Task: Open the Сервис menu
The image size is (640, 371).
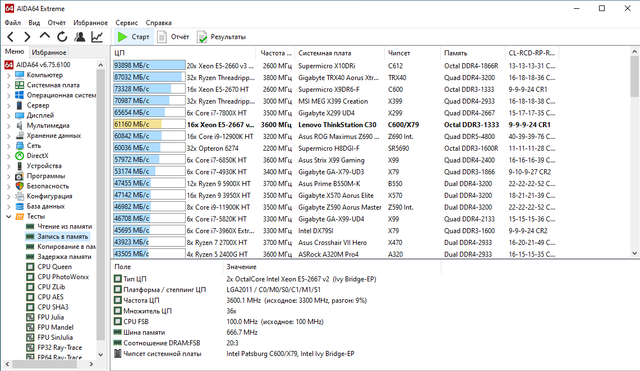Action: (127, 23)
